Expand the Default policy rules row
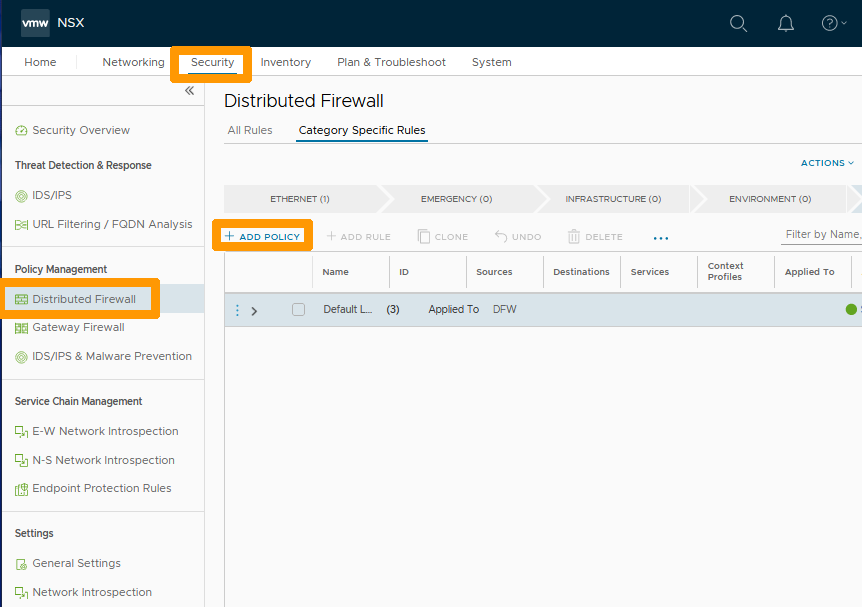This screenshot has width=862, height=607. click(254, 309)
